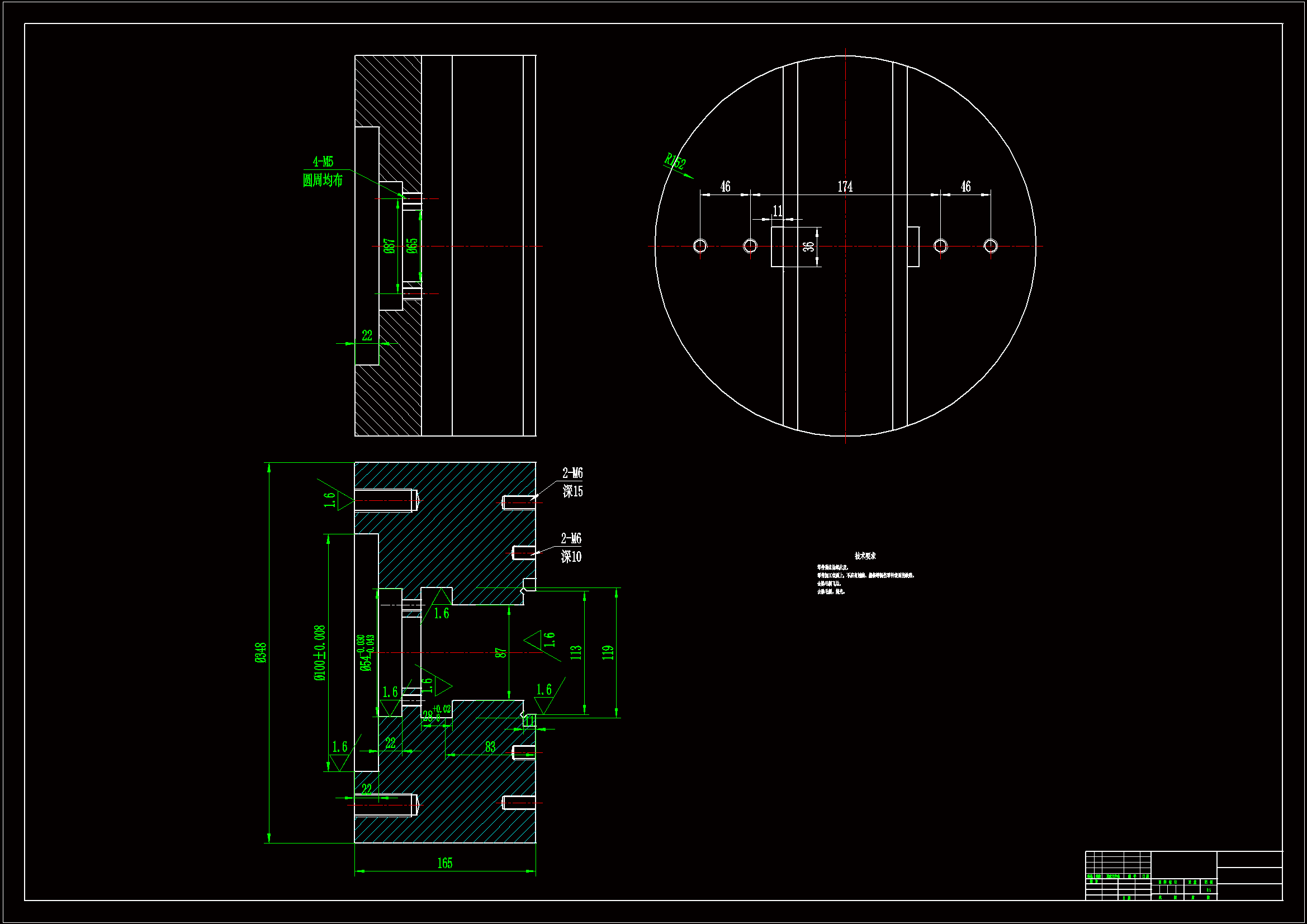Click the rightmost small hole circle
1307x924 pixels.
[x=991, y=245]
